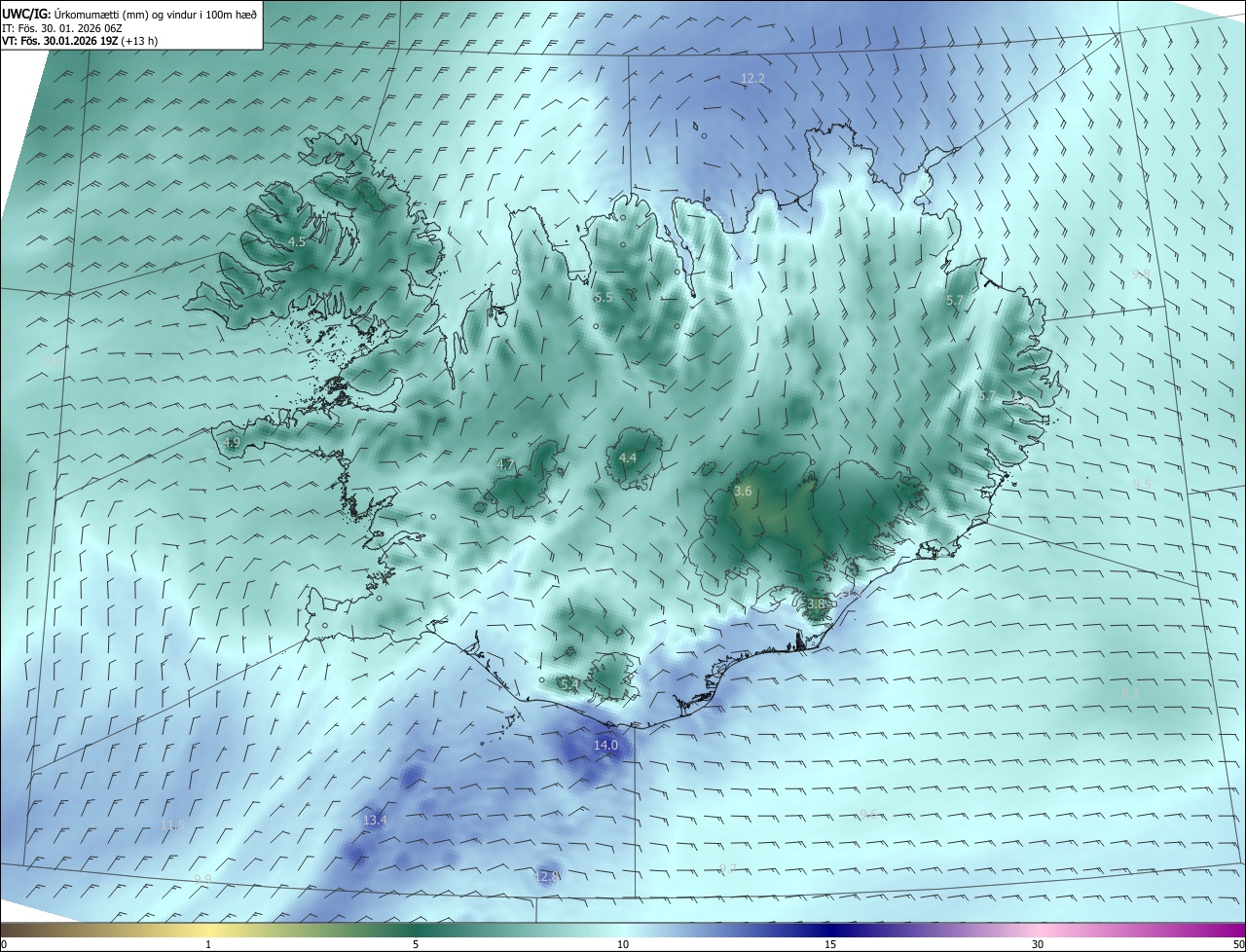Click the title line starting with UWC/IG
Image resolution: width=1246 pixels, height=952 pixels.
click(130, 14)
